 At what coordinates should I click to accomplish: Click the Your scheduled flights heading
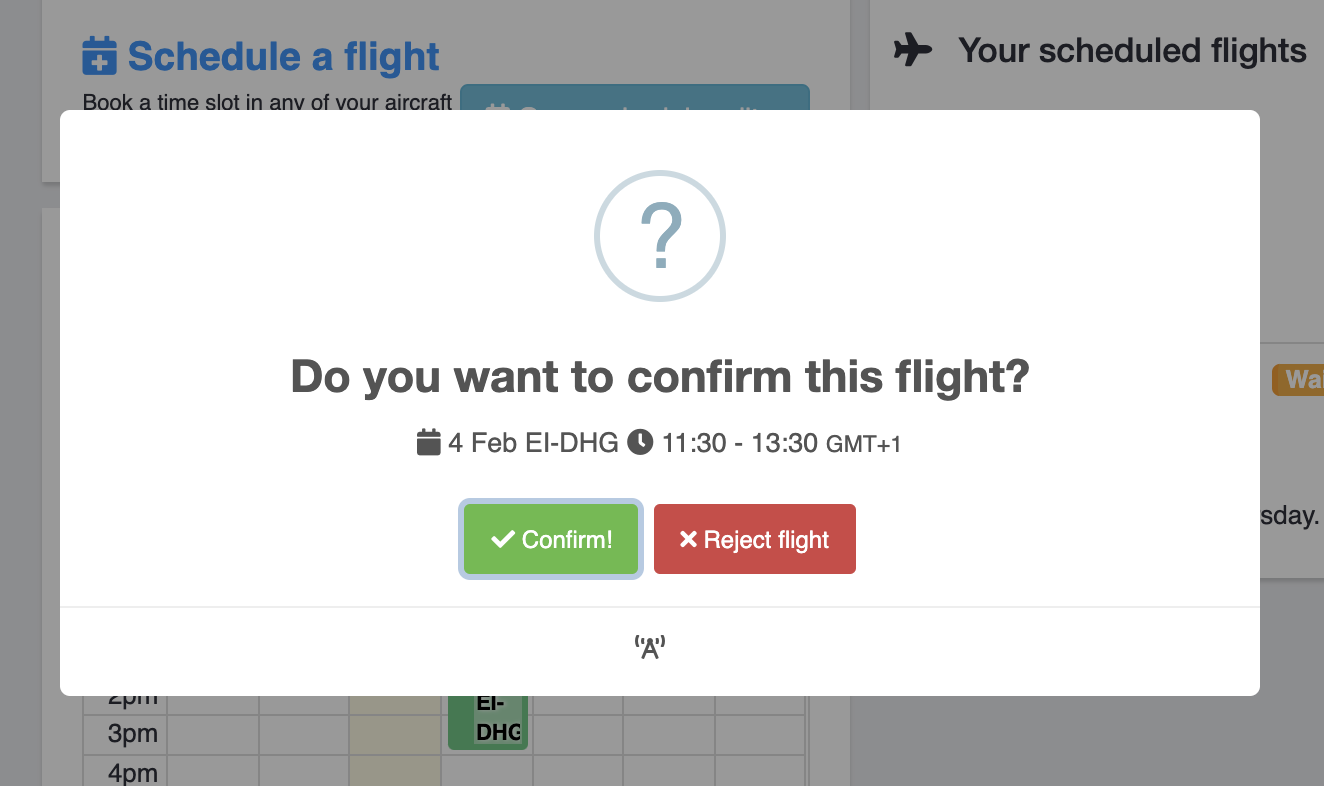pos(1132,50)
